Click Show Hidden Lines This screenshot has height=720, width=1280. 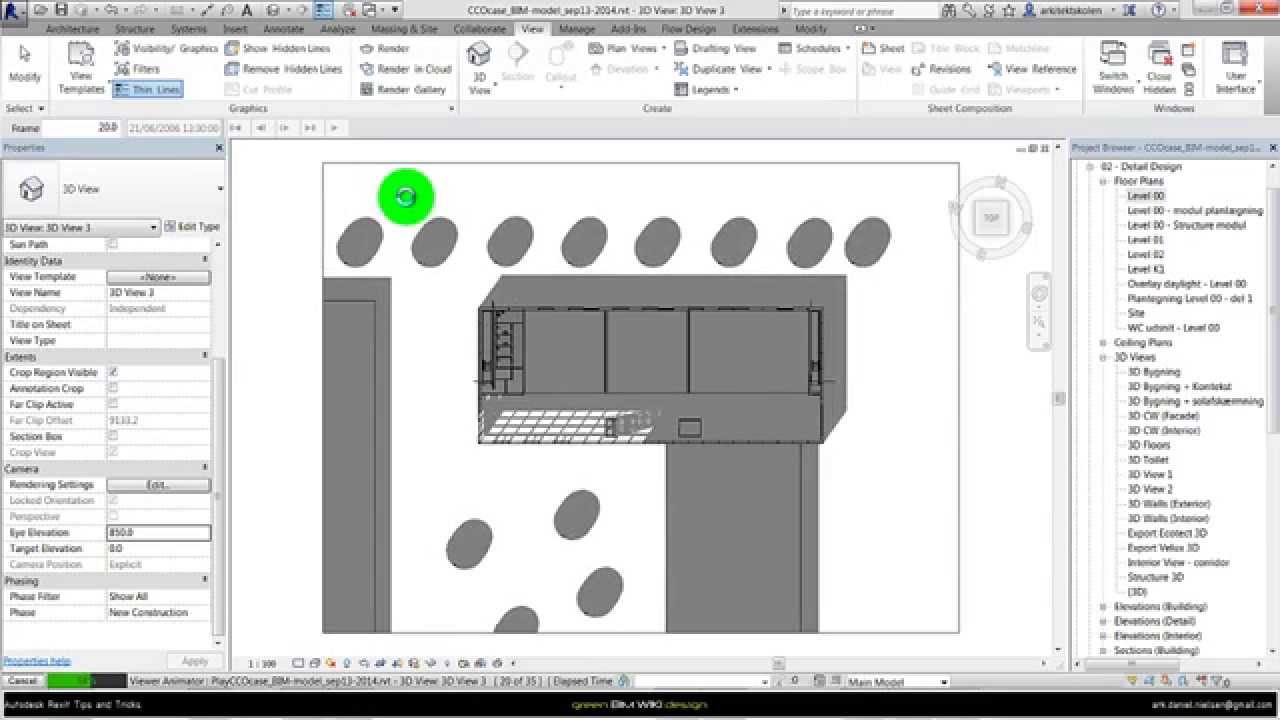click(276, 48)
